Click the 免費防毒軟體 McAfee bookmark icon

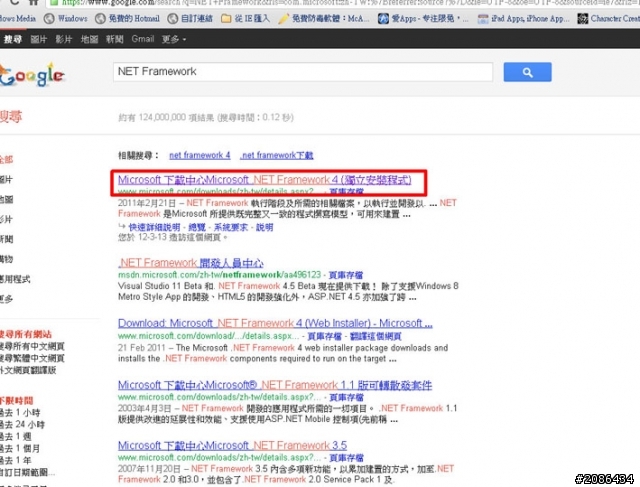click(x=284, y=18)
